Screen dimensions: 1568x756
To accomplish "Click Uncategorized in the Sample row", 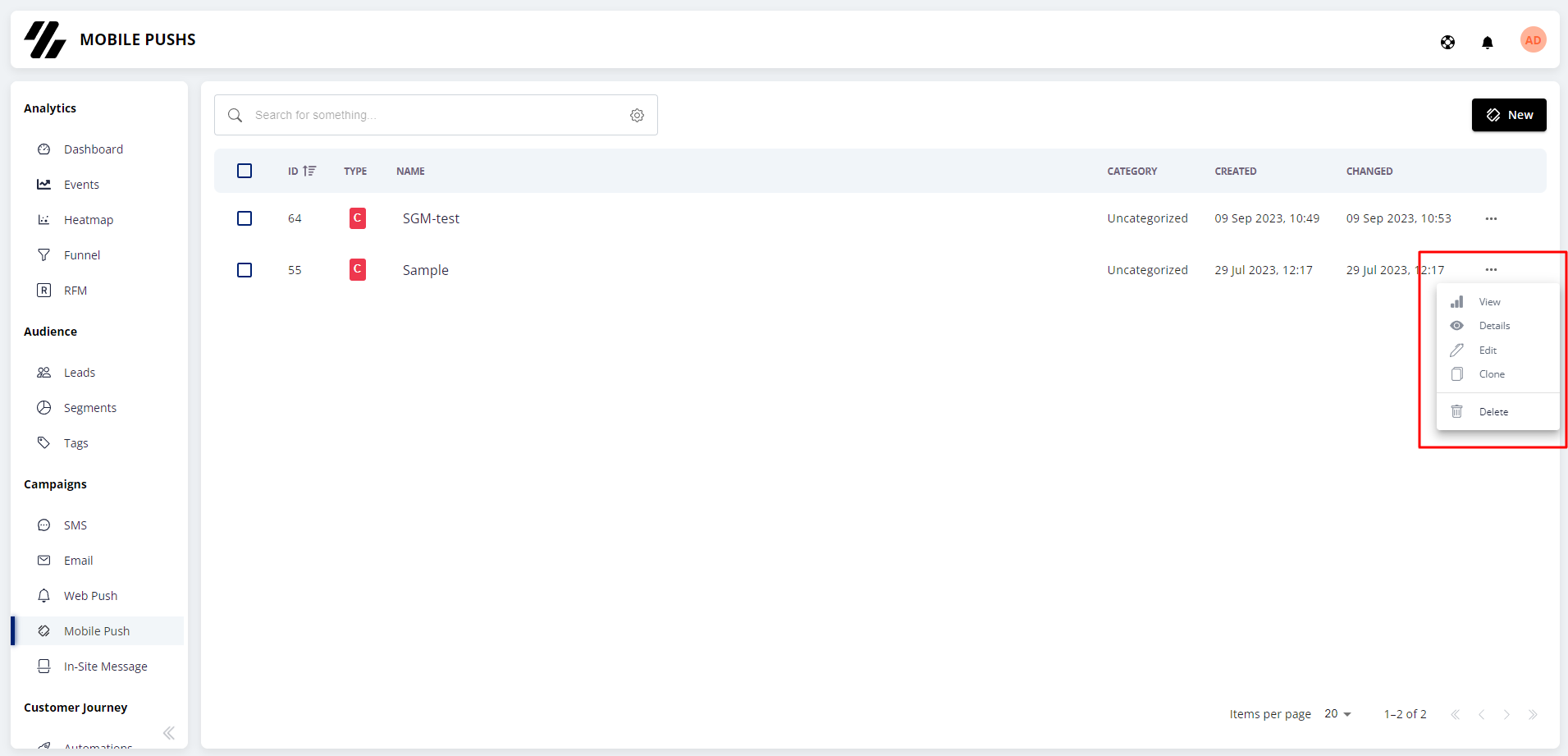I will coord(1147,270).
